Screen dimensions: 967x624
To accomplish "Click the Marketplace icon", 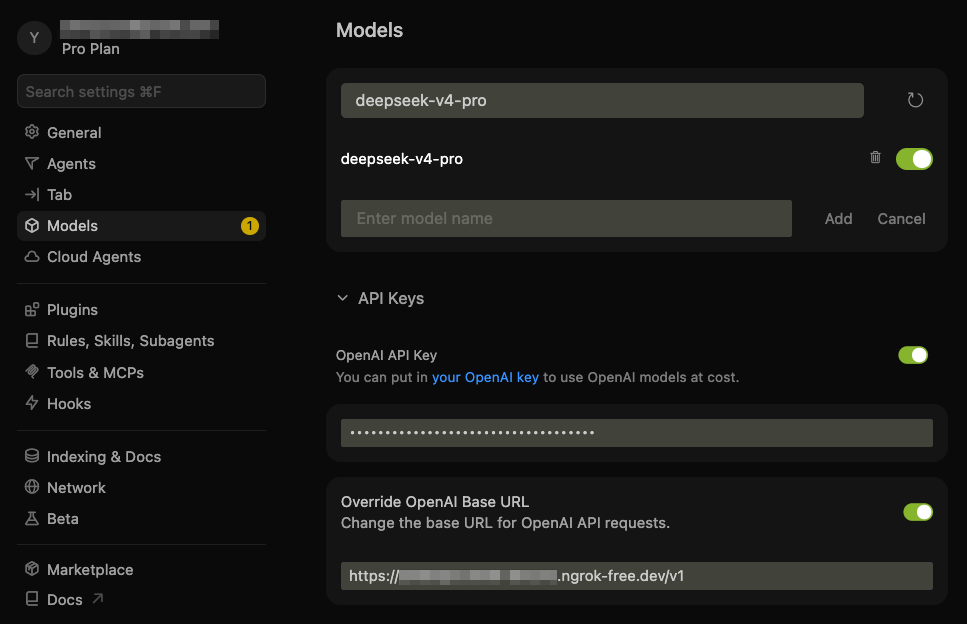I will point(32,569).
